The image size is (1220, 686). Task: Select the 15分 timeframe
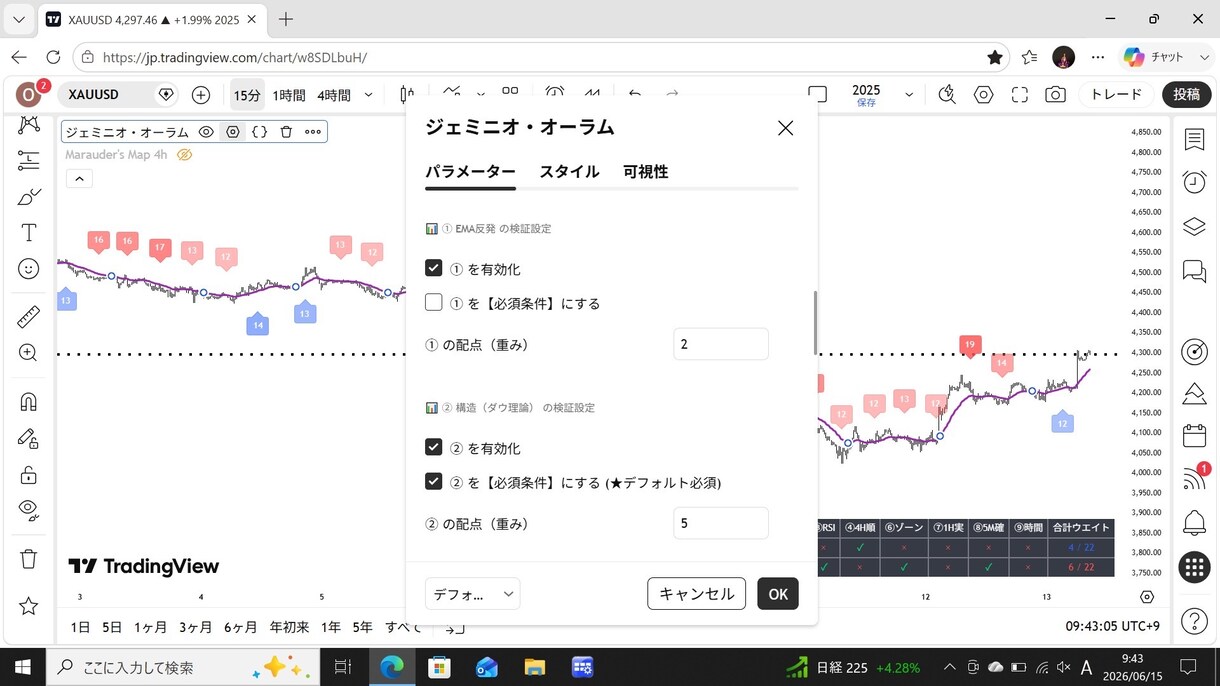pos(247,95)
